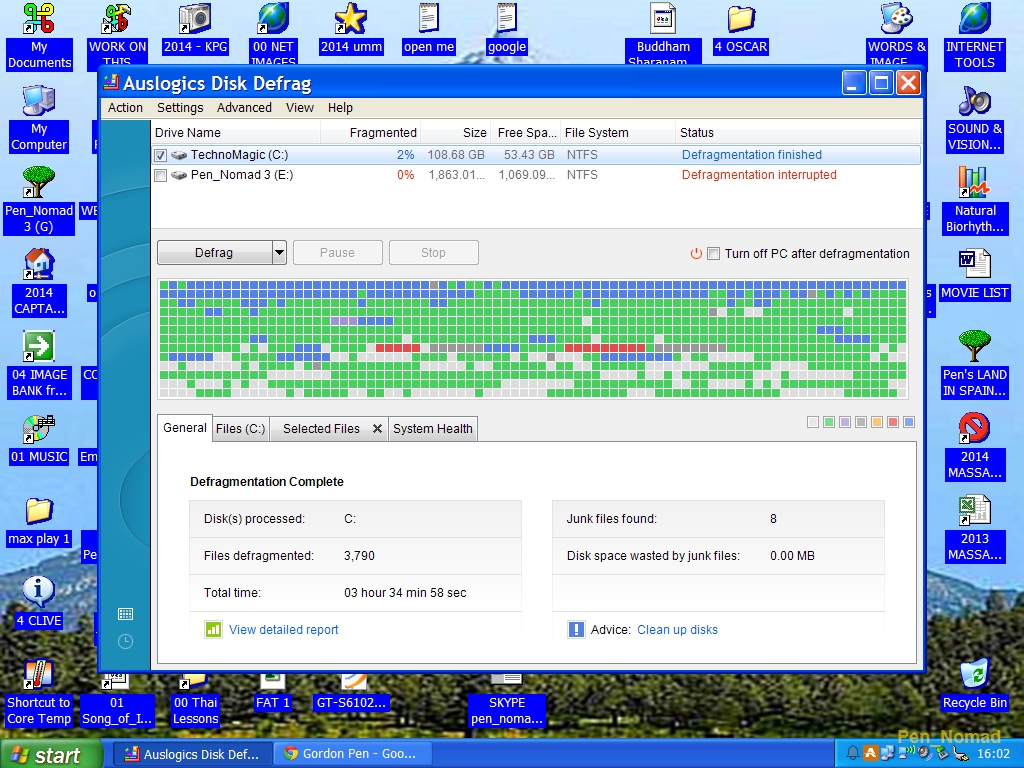Sort by Fragmented column header

370,133
